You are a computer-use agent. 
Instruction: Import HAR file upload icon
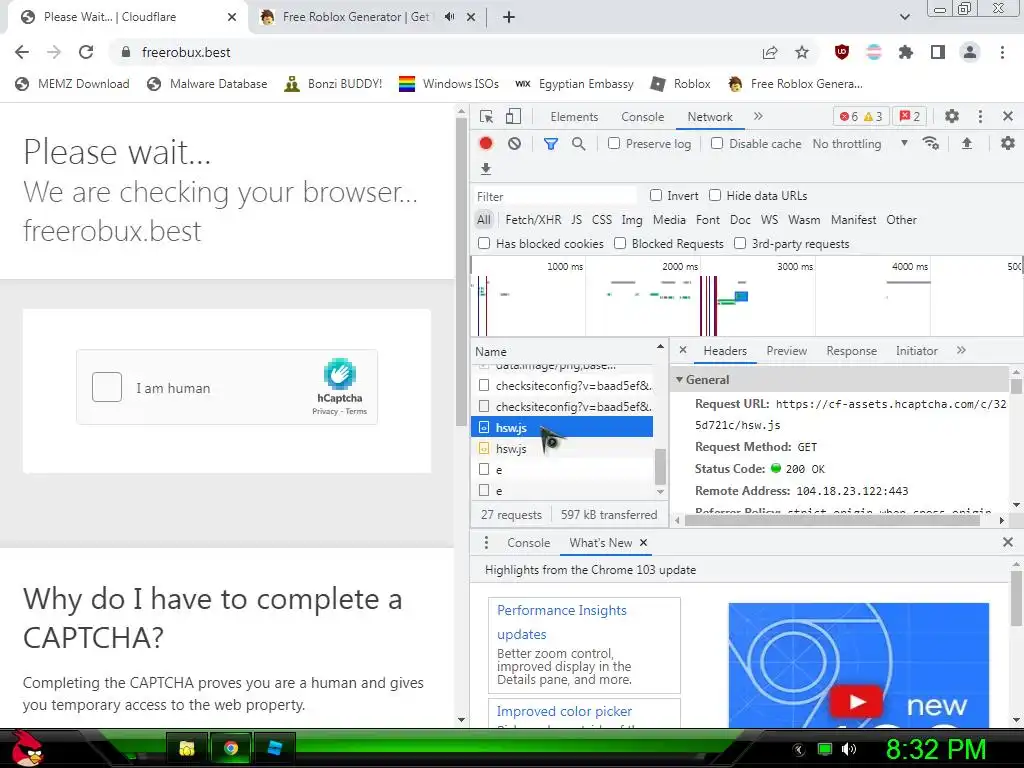point(967,144)
